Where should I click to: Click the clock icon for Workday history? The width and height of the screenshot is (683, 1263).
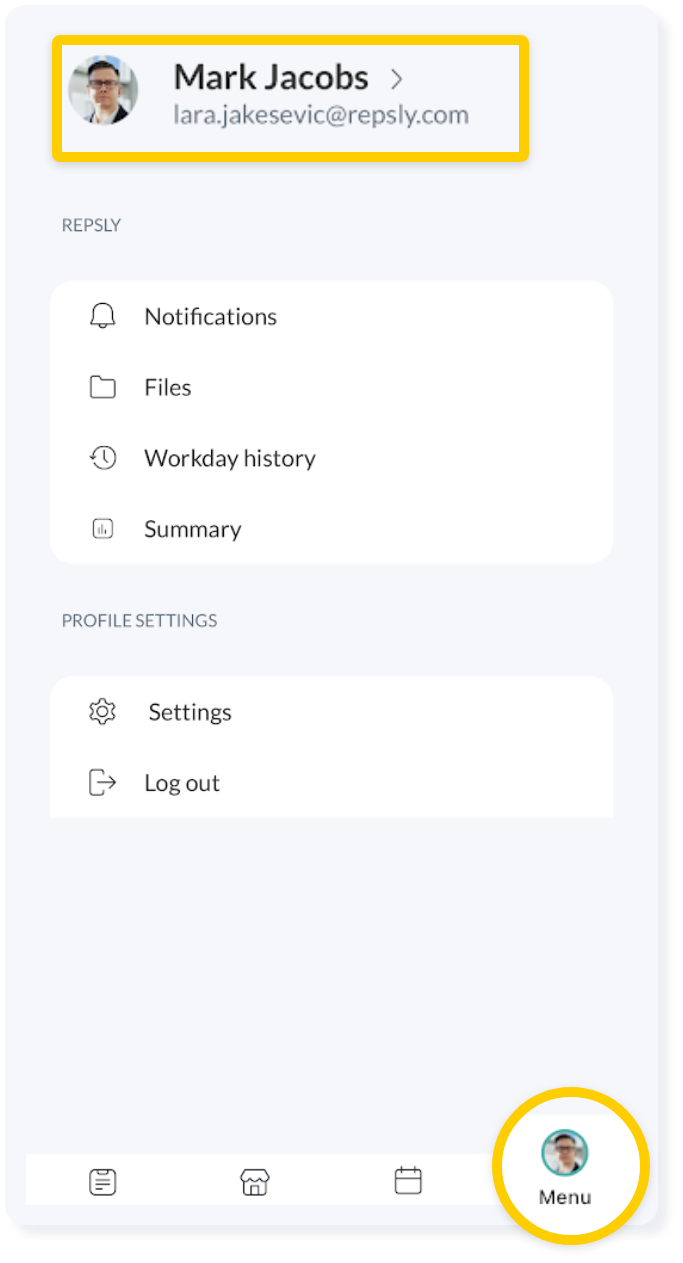pyautogui.click(x=102, y=459)
